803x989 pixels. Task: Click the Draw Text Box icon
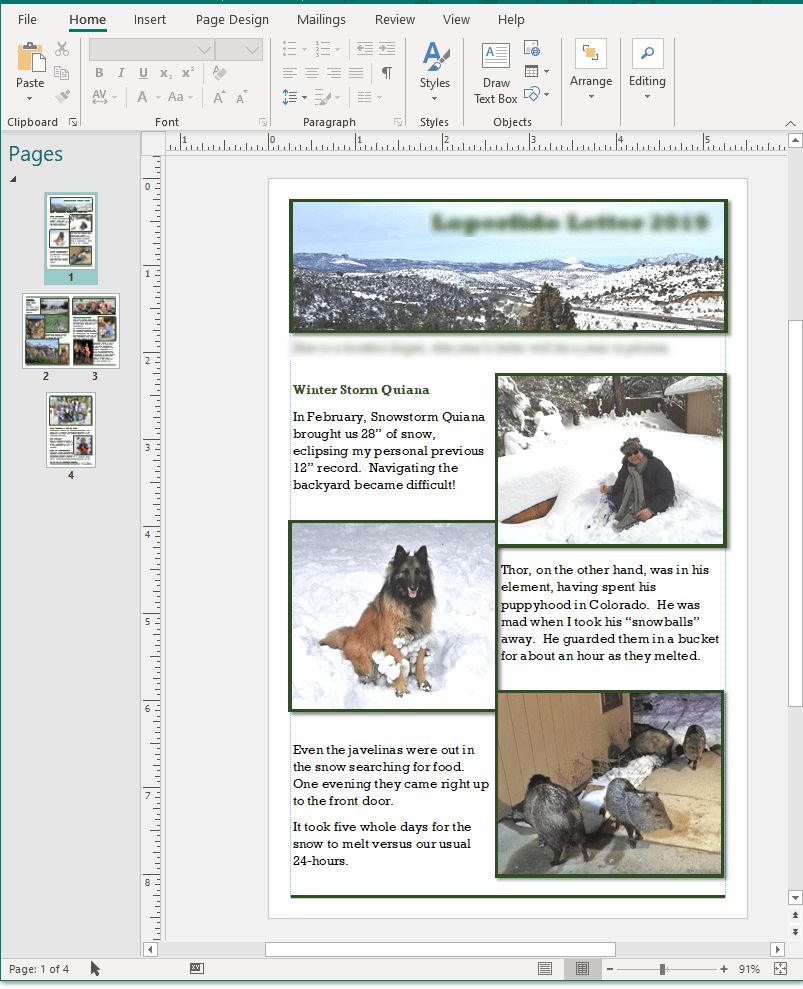pos(495,56)
